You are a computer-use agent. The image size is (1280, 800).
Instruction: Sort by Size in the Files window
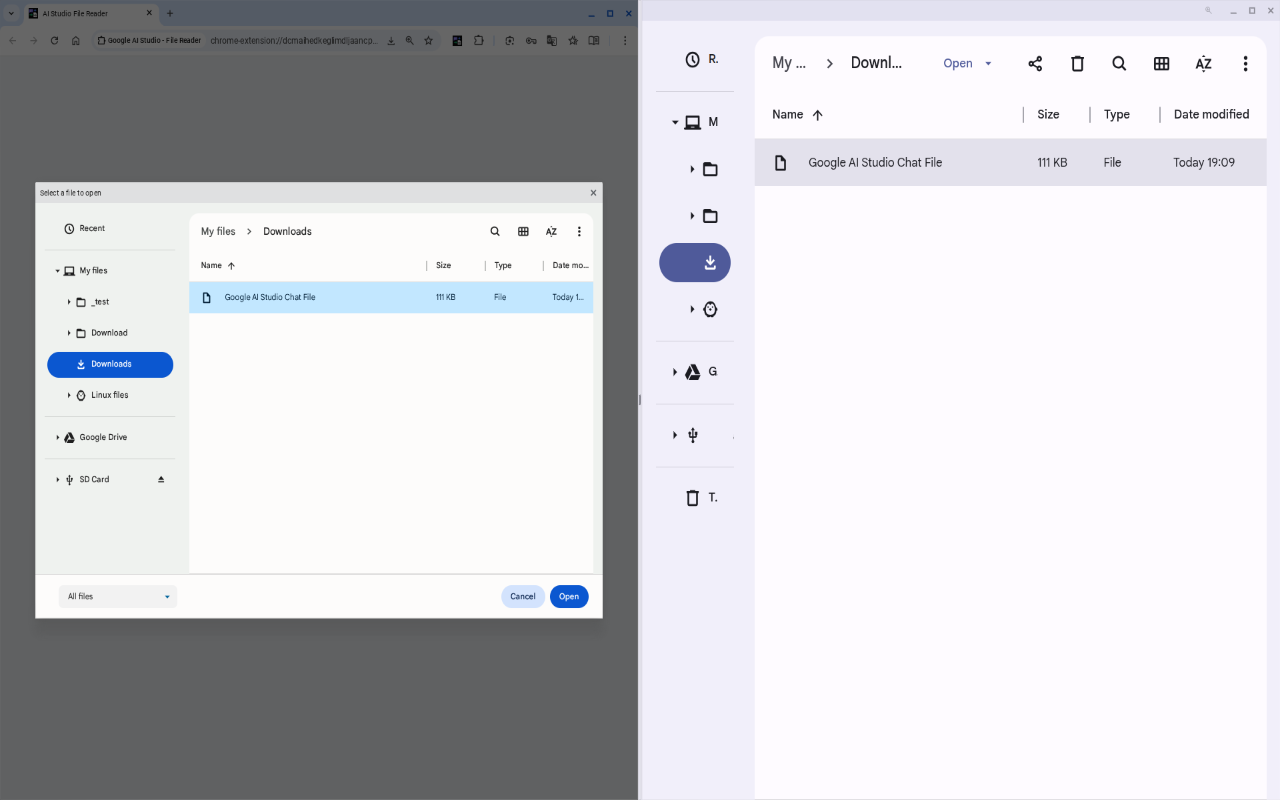(1048, 115)
